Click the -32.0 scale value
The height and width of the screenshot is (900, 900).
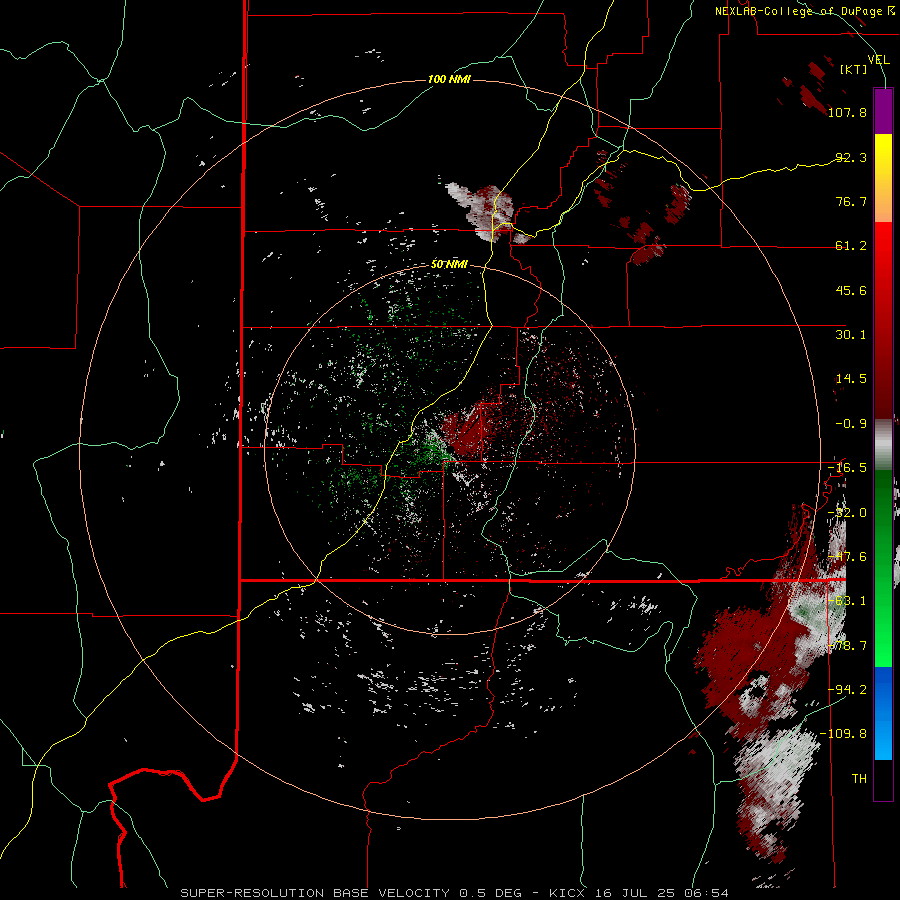(x=847, y=513)
